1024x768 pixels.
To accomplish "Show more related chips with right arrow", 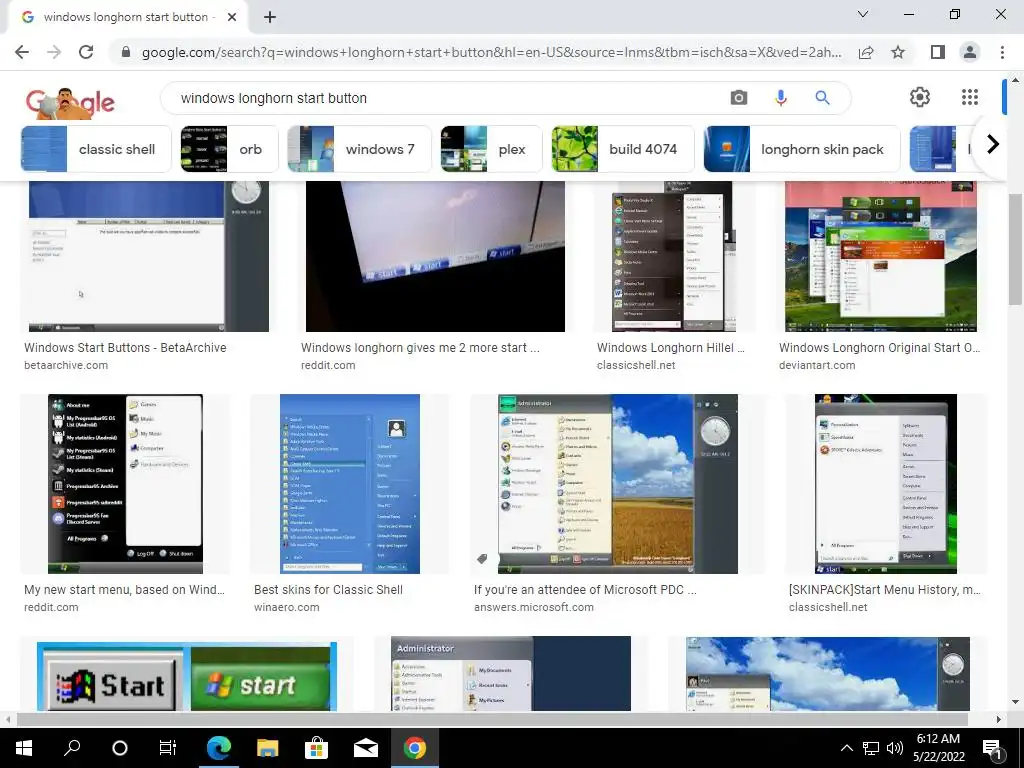I will pyautogui.click(x=993, y=144).
